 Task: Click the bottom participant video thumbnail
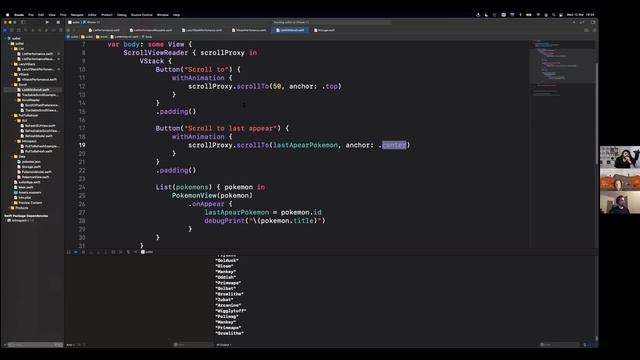(620, 203)
